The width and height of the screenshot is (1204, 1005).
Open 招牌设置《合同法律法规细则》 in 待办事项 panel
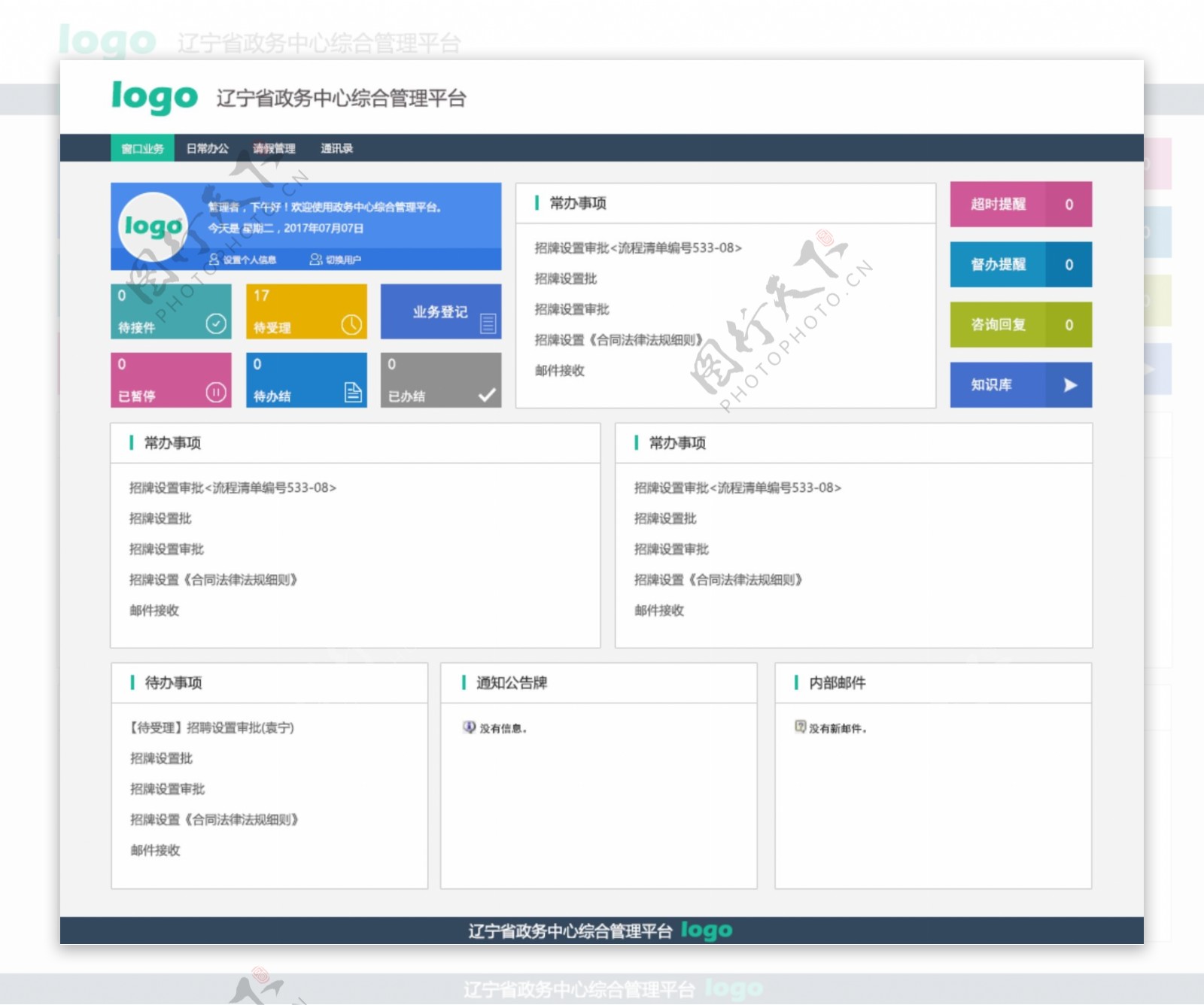[214, 820]
